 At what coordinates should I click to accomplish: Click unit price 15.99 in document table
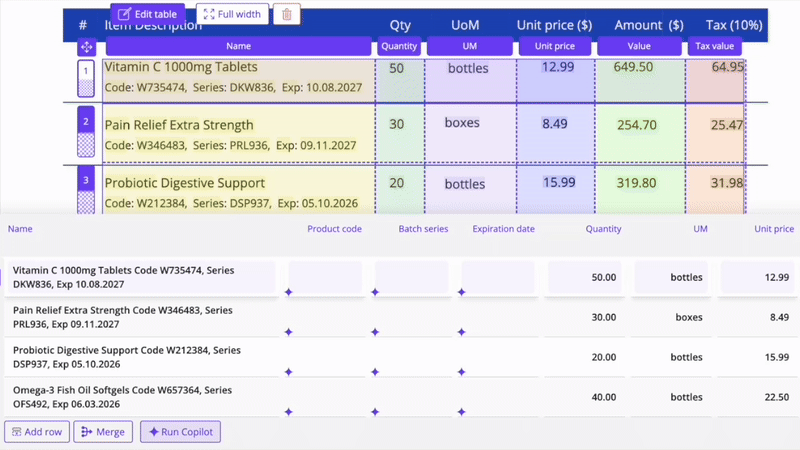[x=559, y=182]
